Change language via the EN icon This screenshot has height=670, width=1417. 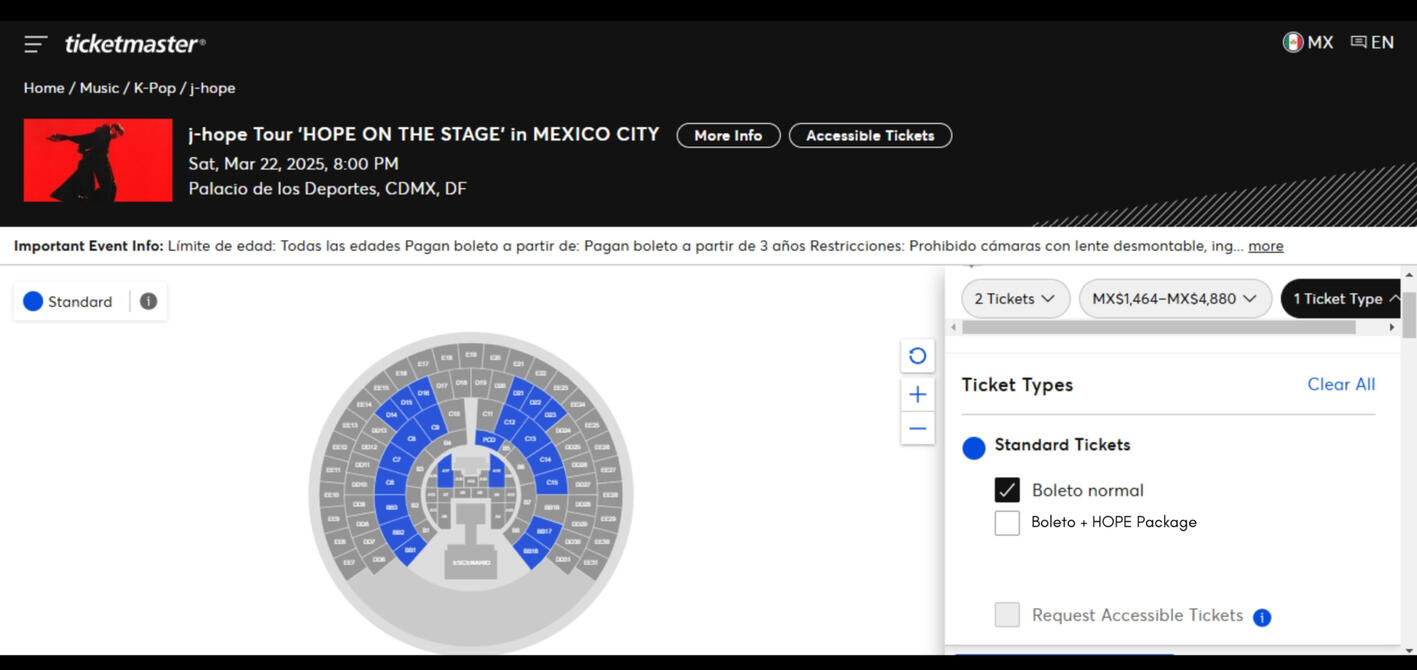coord(1372,42)
